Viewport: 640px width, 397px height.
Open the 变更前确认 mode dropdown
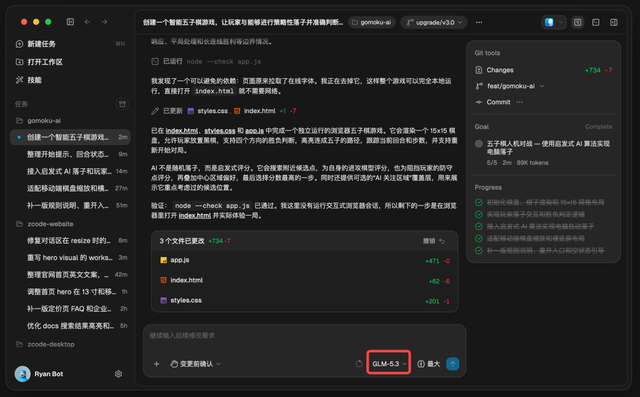coord(196,364)
